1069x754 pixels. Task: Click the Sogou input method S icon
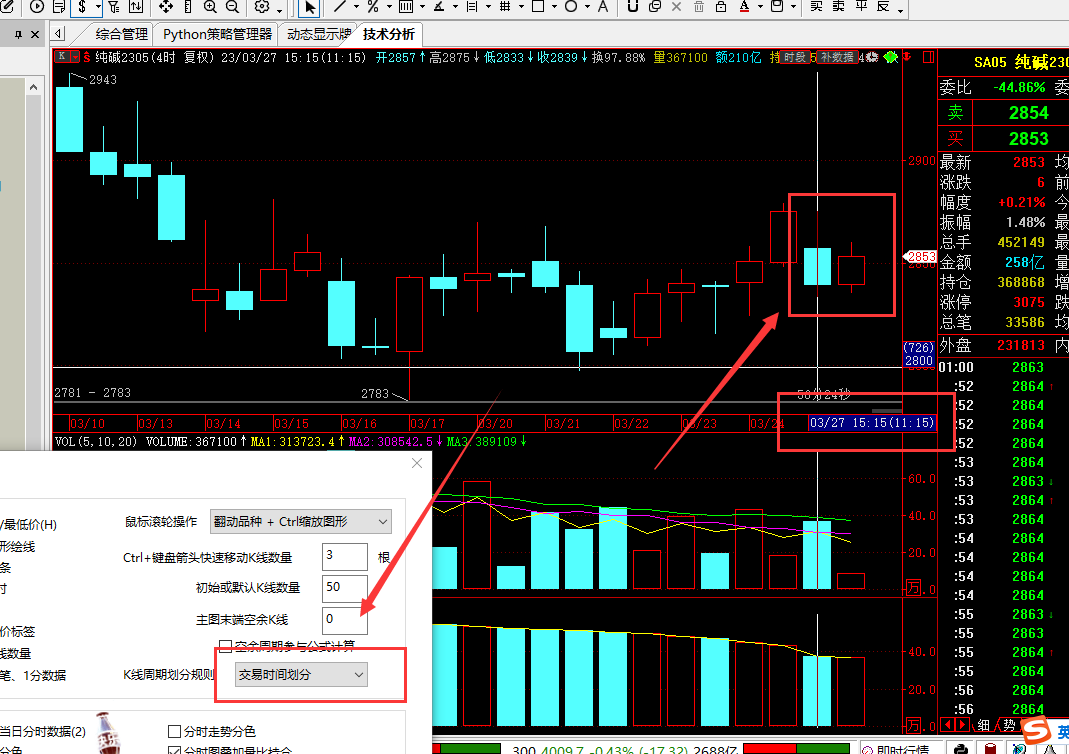pos(1036,731)
